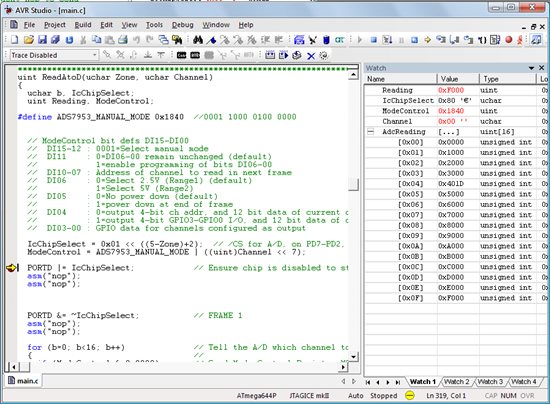Select the Watch 1 tab

[423, 382]
